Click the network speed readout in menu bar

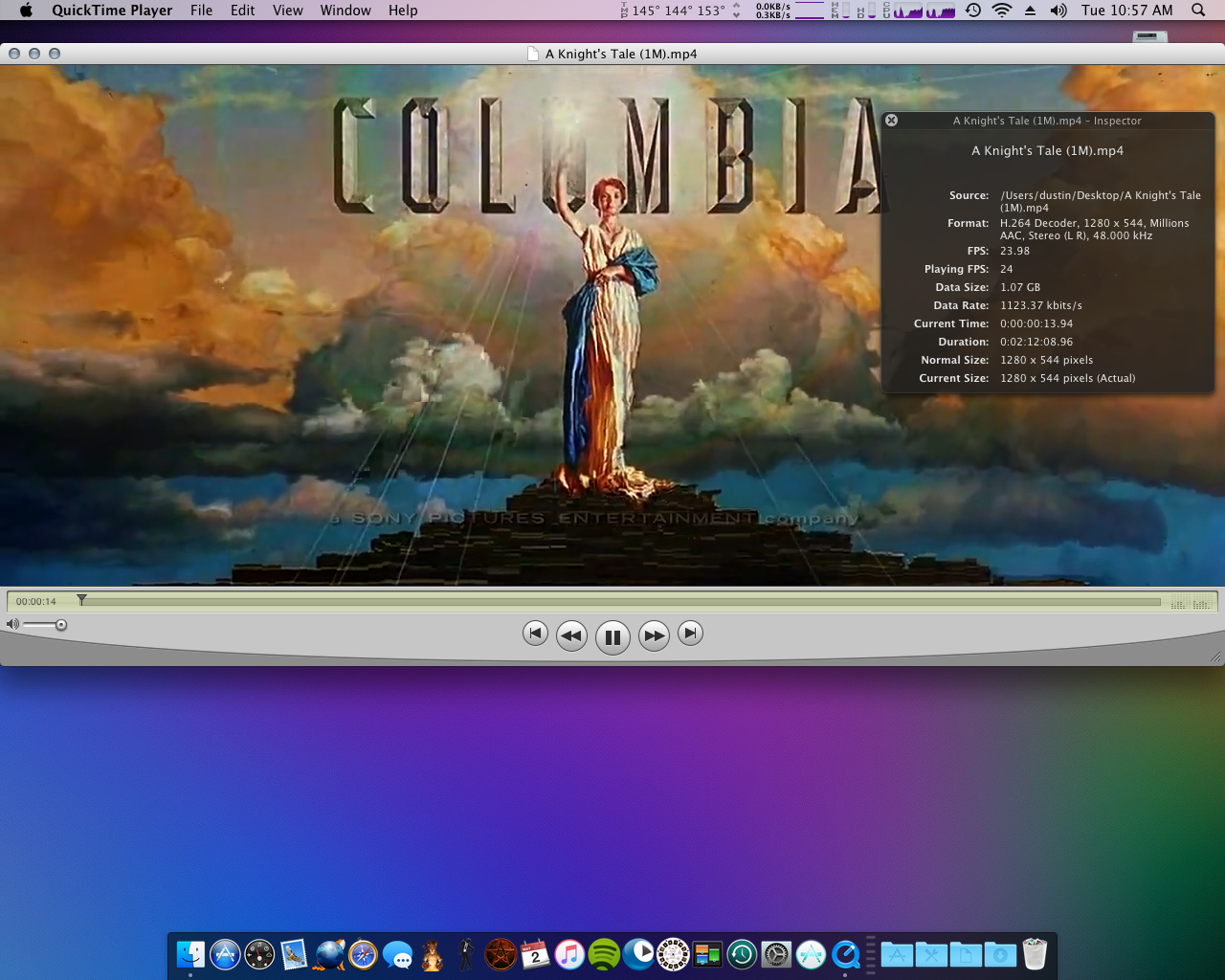[x=773, y=11]
